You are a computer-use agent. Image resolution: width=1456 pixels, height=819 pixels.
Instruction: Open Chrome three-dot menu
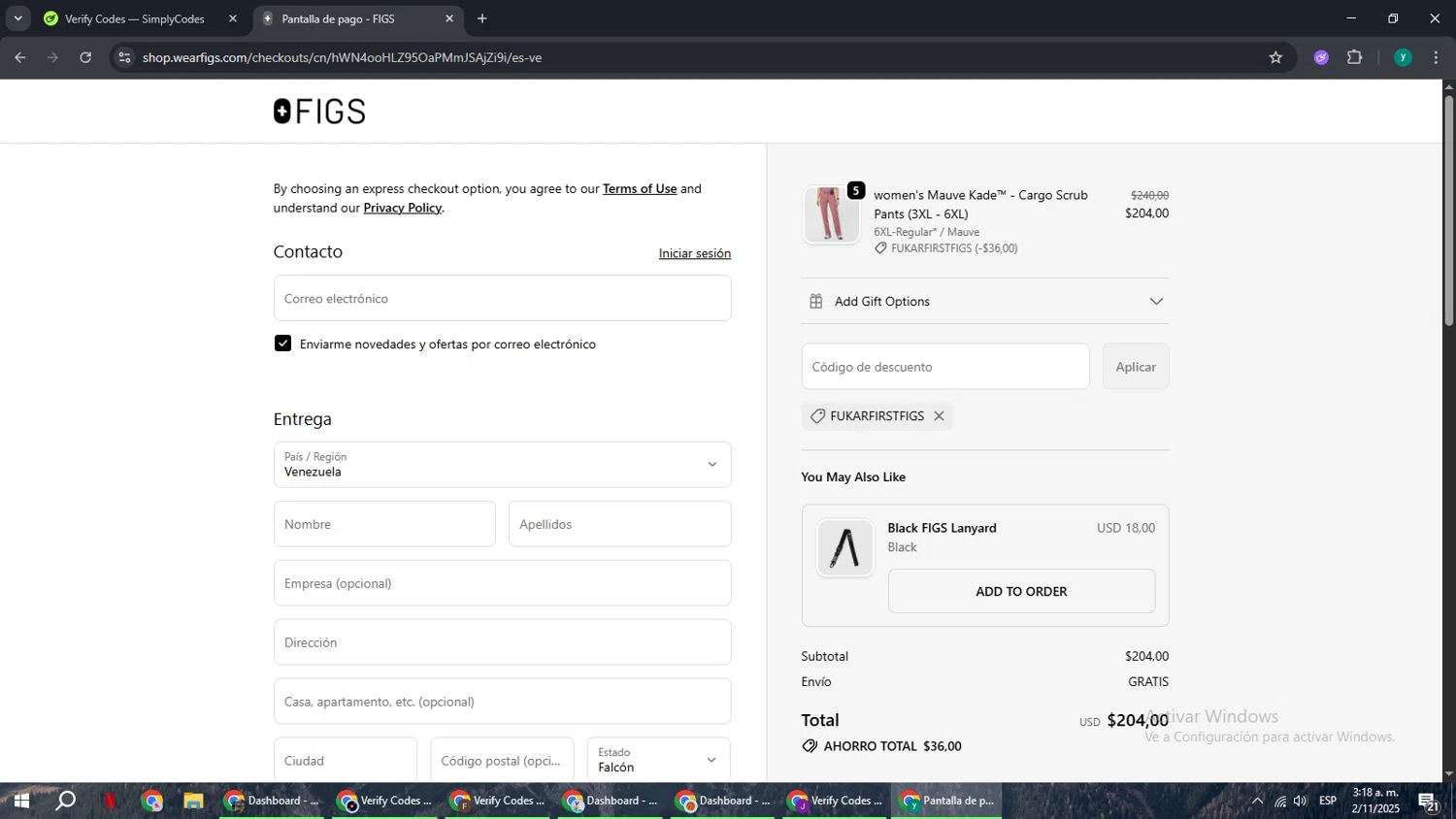tap(1436, 58)
